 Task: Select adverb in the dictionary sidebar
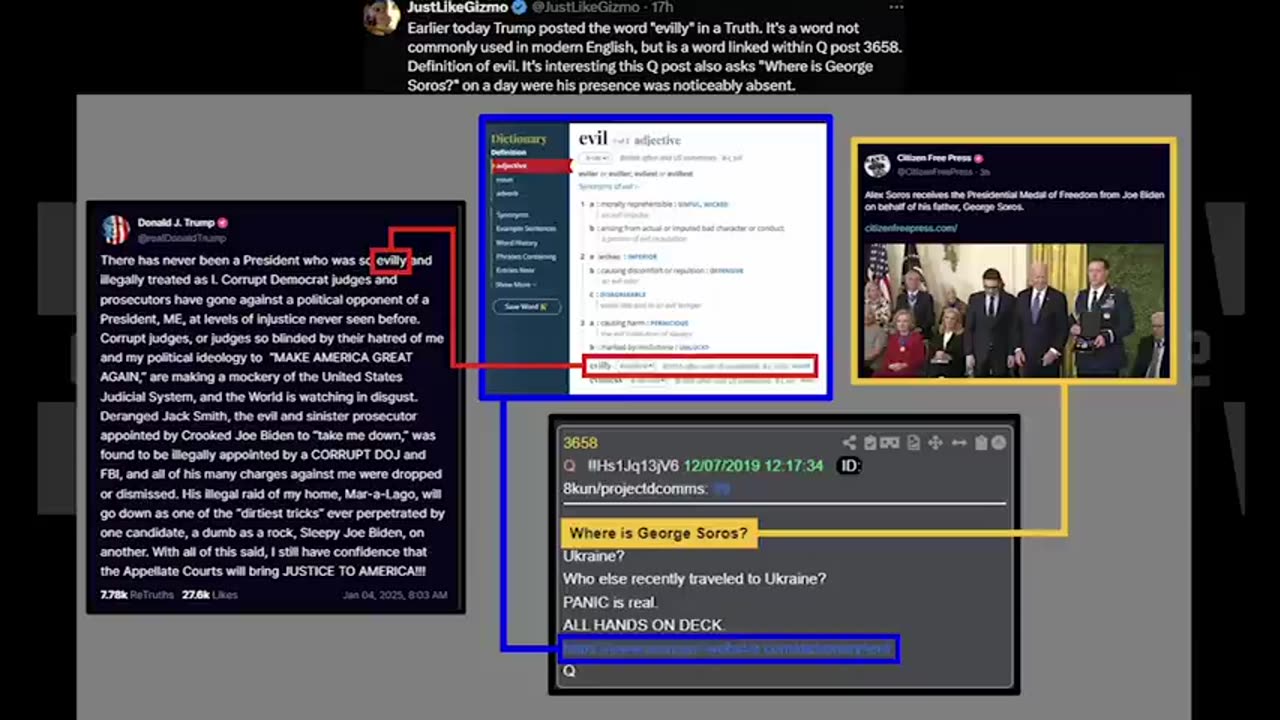[507, 193]
